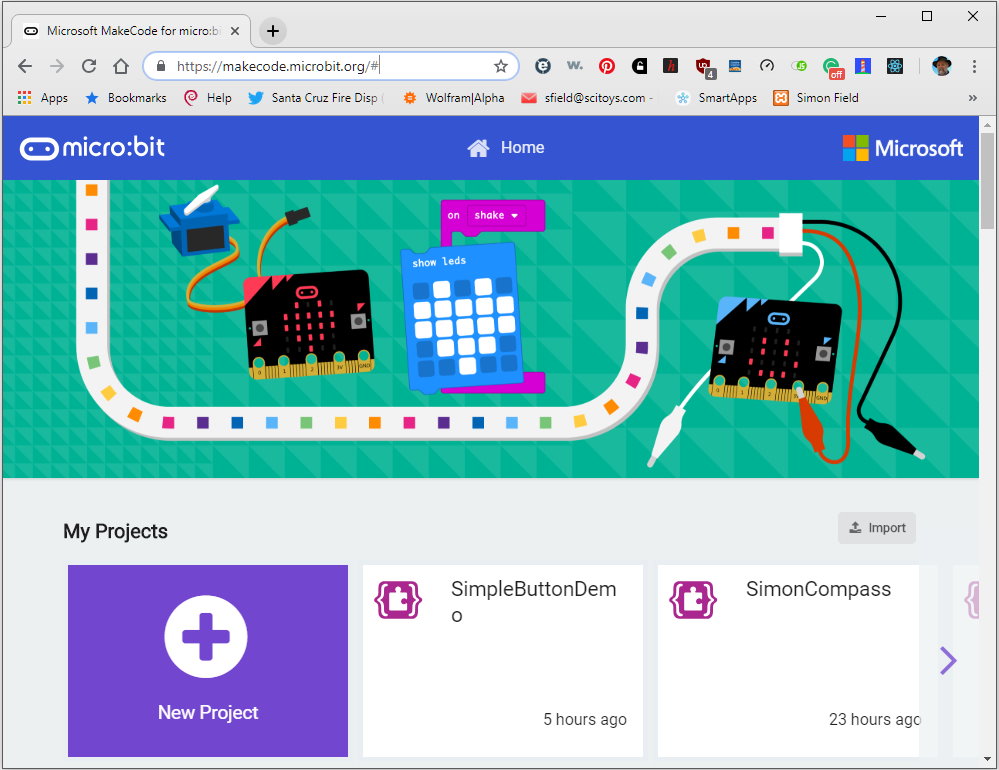Click the scrollbar down arrow

pos(987,759)
